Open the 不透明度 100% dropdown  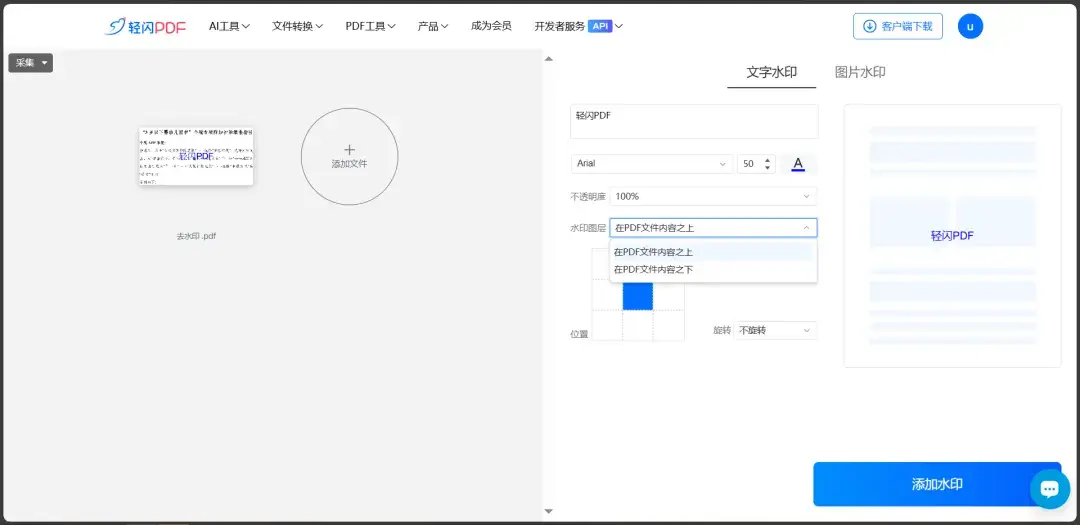coord(714,196)
